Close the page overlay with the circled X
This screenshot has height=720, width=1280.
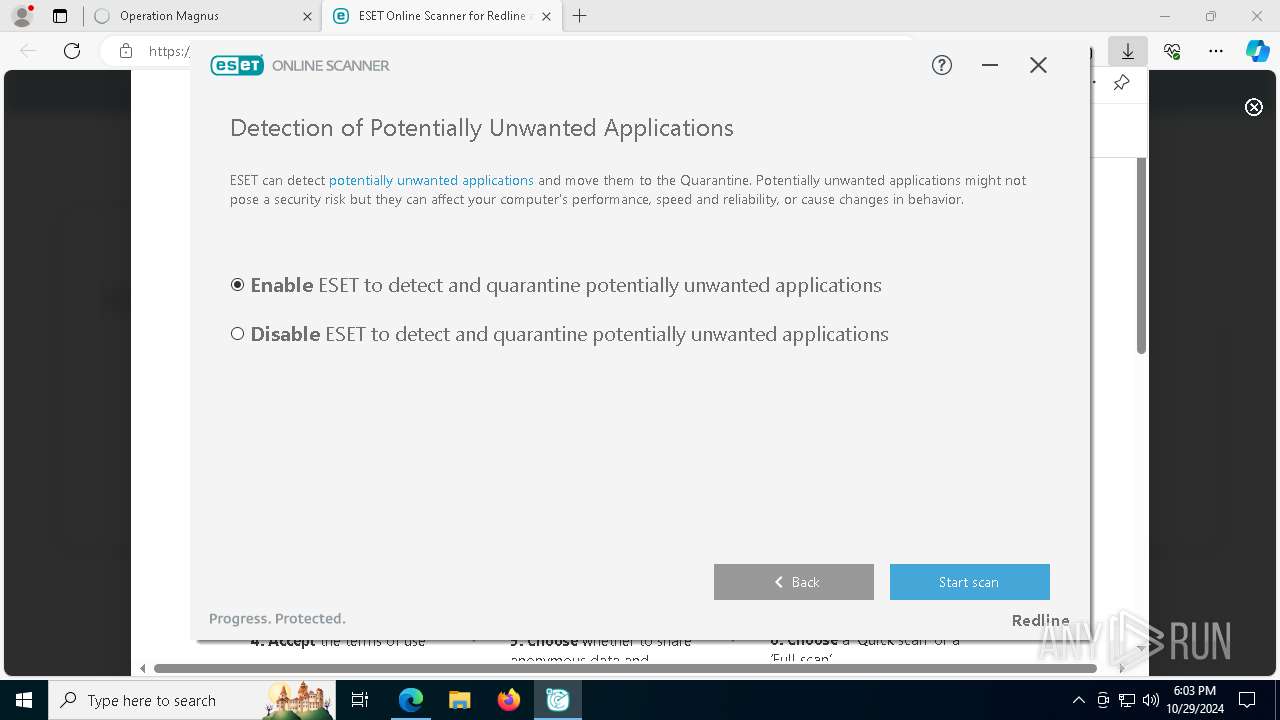coord(1254,107)
